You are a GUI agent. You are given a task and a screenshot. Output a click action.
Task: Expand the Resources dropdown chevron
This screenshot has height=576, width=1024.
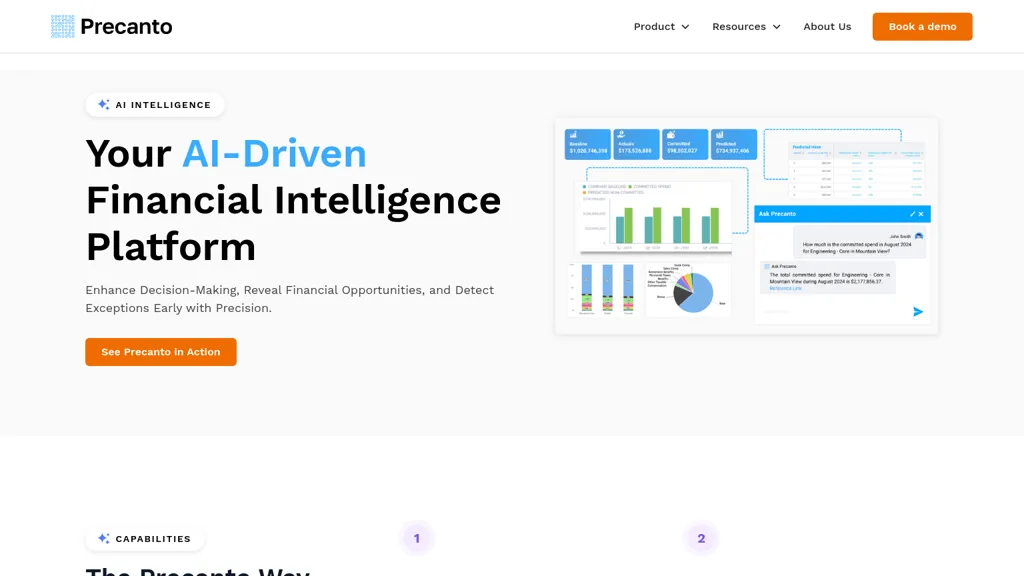tap(776, 27)
